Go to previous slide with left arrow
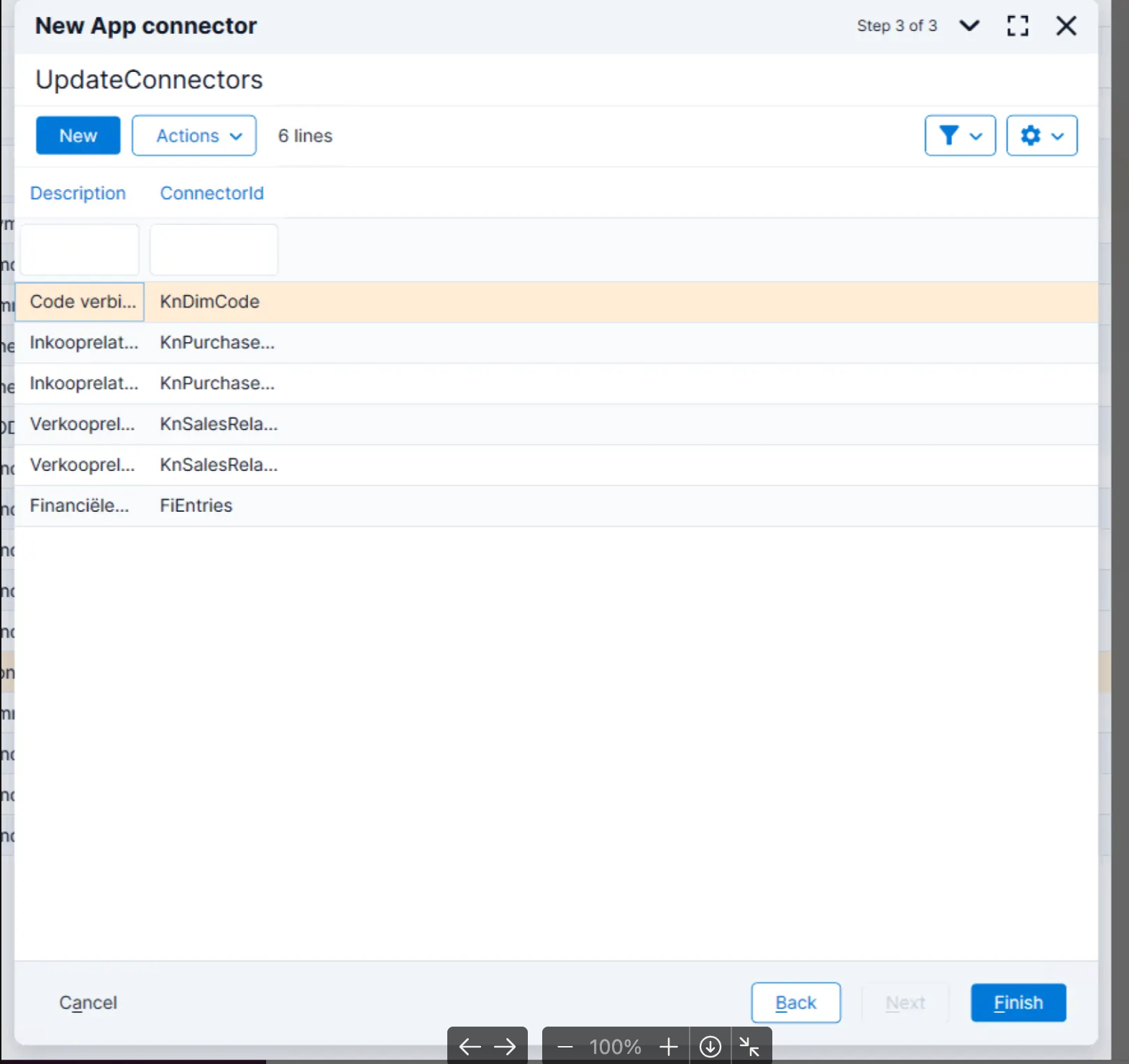This screenshot has height=1064, width=1129. (x=470, y=1047)
